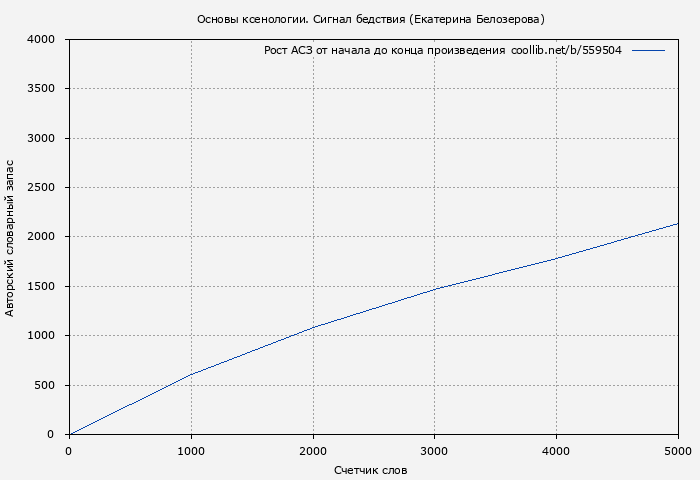
Task: Click the 3500 tick label on the y-axis
Action: (x=41, y=89)
